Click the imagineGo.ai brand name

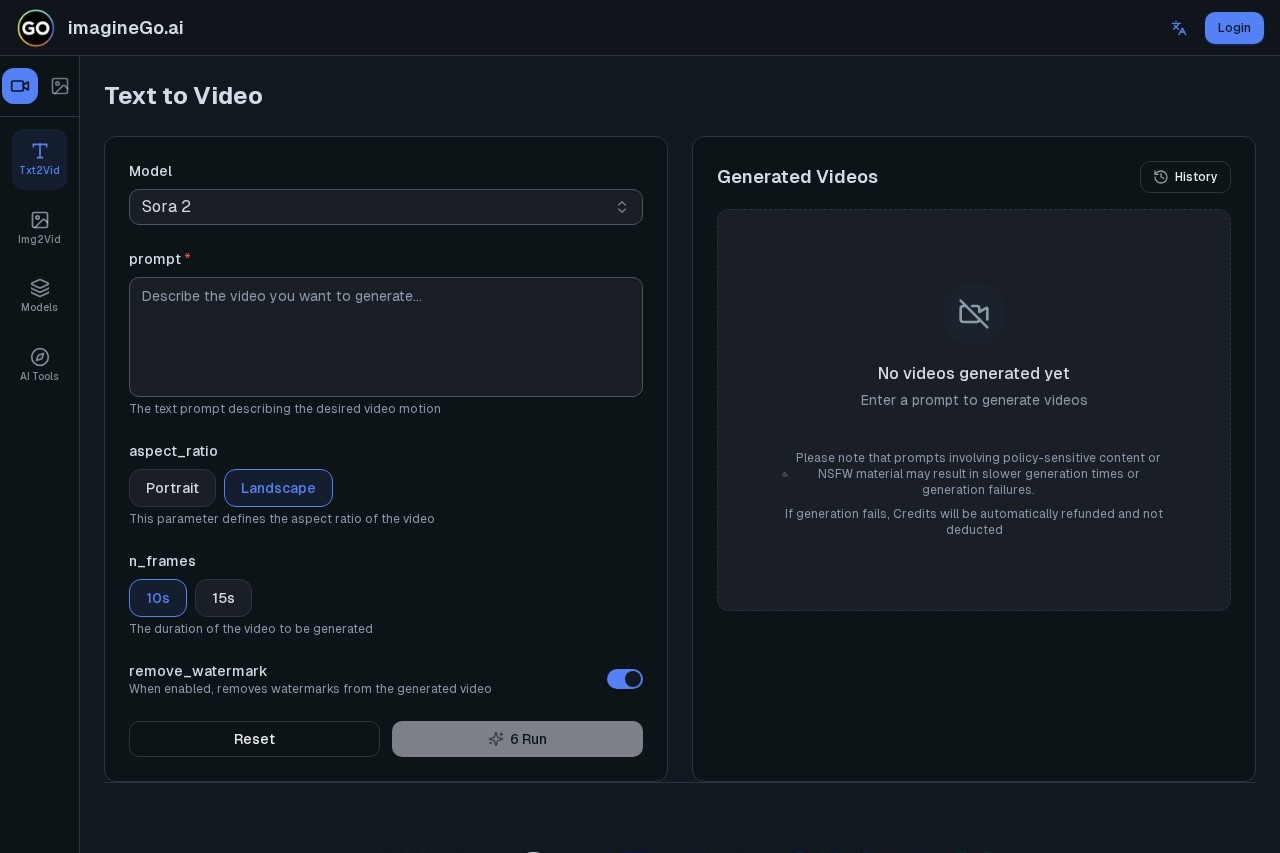125,28
